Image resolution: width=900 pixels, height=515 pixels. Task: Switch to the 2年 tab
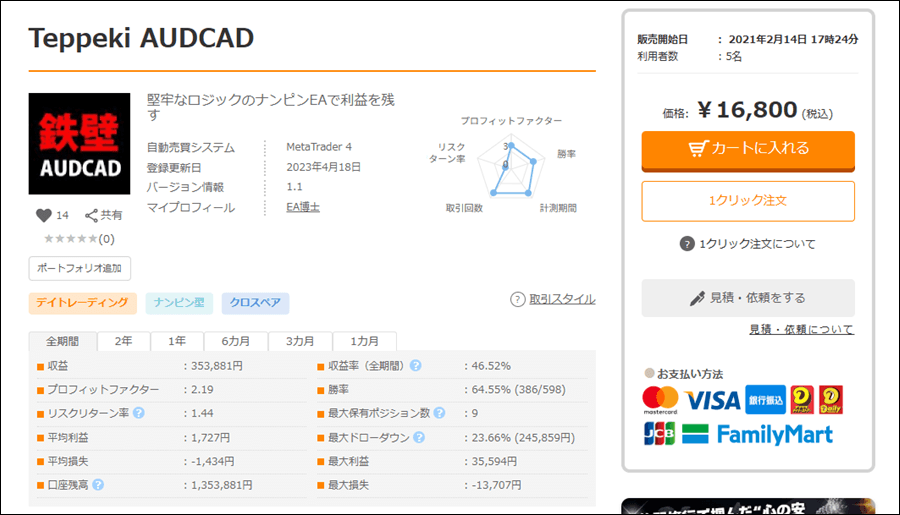(x=123, y=341)
